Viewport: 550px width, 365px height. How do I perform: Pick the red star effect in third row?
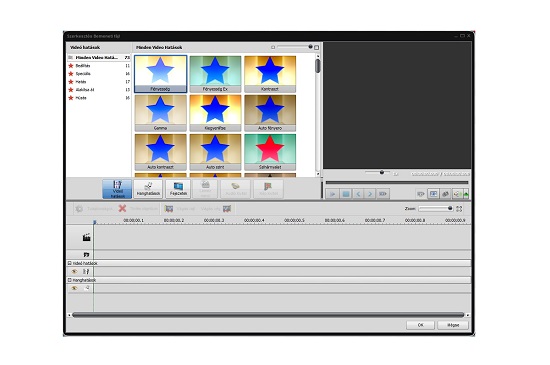click(x=270, y=152)
